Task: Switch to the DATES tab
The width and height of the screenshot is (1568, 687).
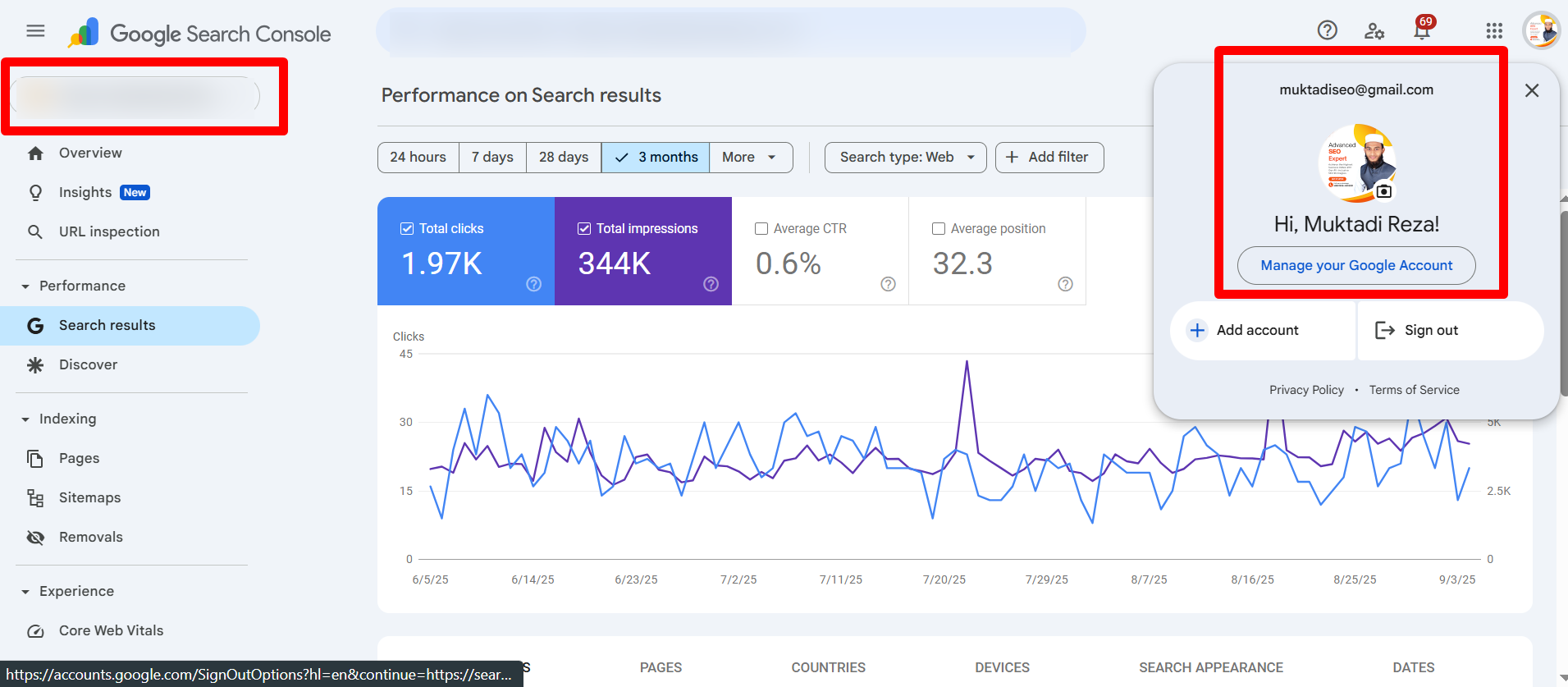Action: 1413,667
